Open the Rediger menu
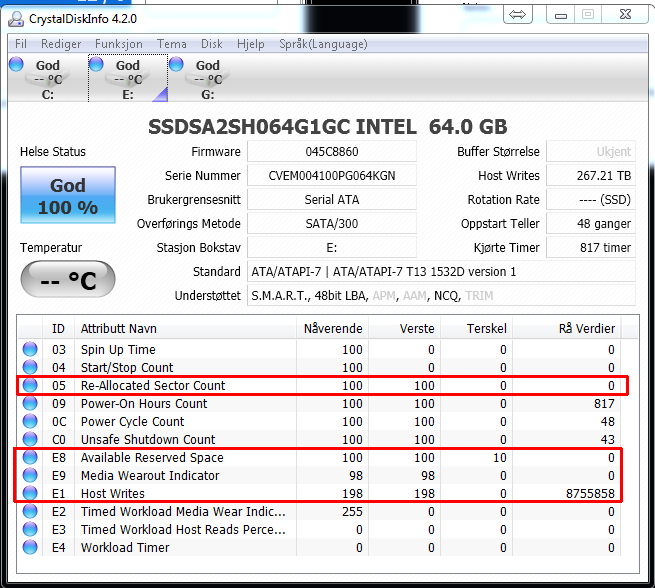 (x=61, y=44)
